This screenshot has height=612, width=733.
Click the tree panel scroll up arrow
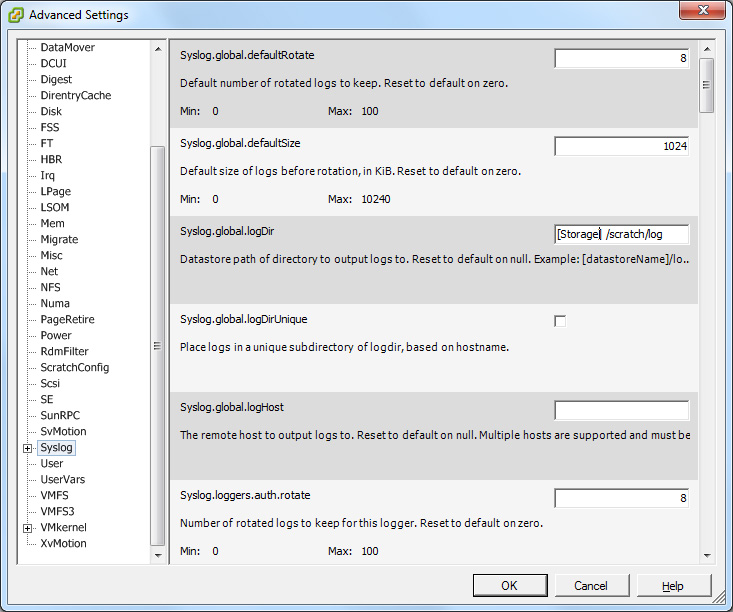[x=158, y=49]
